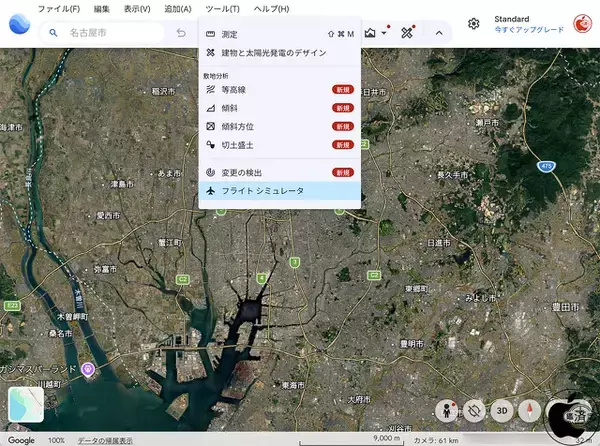Expand the map style dropdown arrow
This screenshot has width=600, height=446.
pyautogui.click(x=384, y=33)
